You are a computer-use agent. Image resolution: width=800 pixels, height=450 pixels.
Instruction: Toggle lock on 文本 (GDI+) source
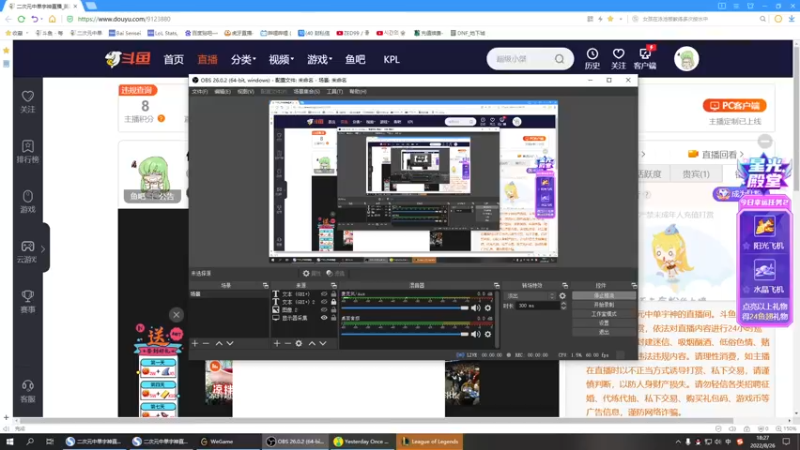click(334, 294)
